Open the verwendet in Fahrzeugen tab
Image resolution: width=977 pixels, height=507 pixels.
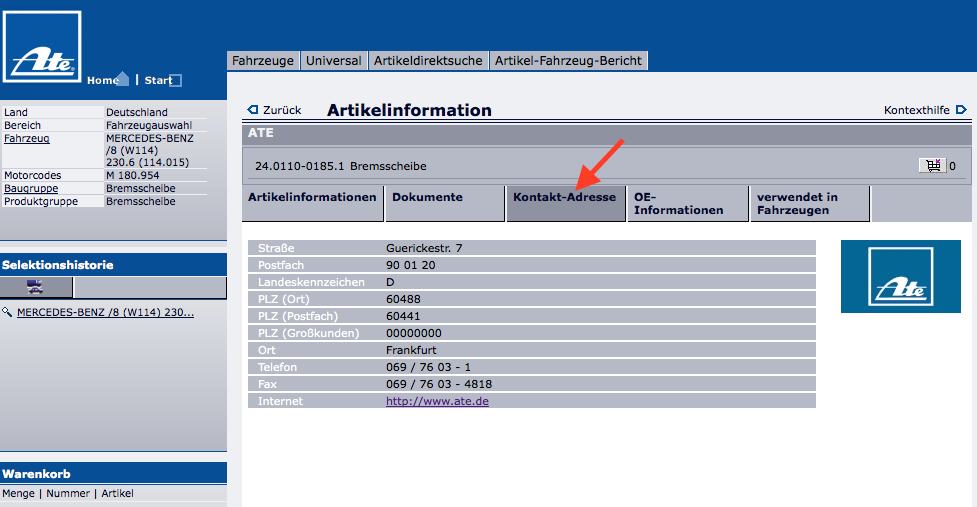pos(797,204)
